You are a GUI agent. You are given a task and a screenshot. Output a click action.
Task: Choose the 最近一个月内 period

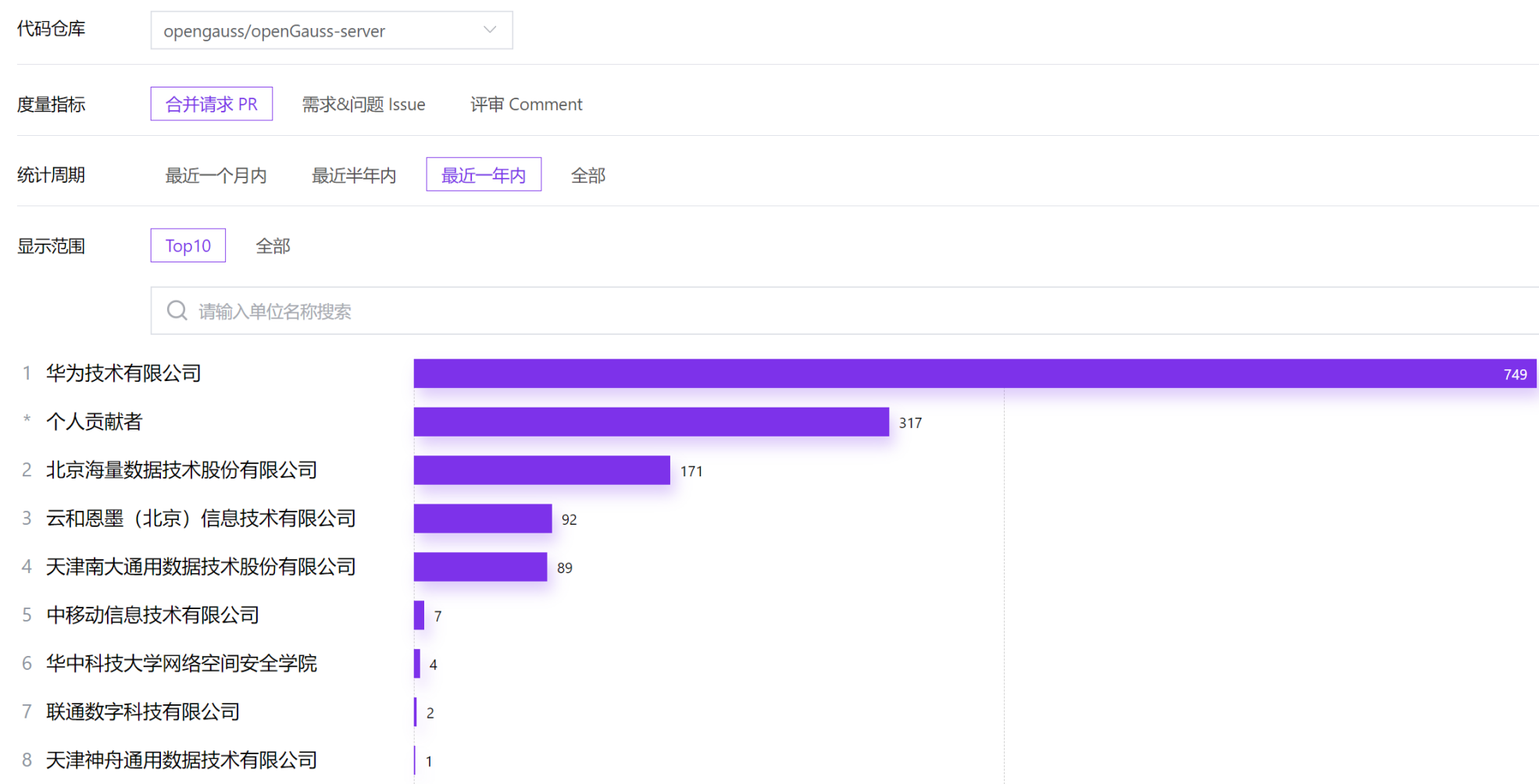[216, 175]
